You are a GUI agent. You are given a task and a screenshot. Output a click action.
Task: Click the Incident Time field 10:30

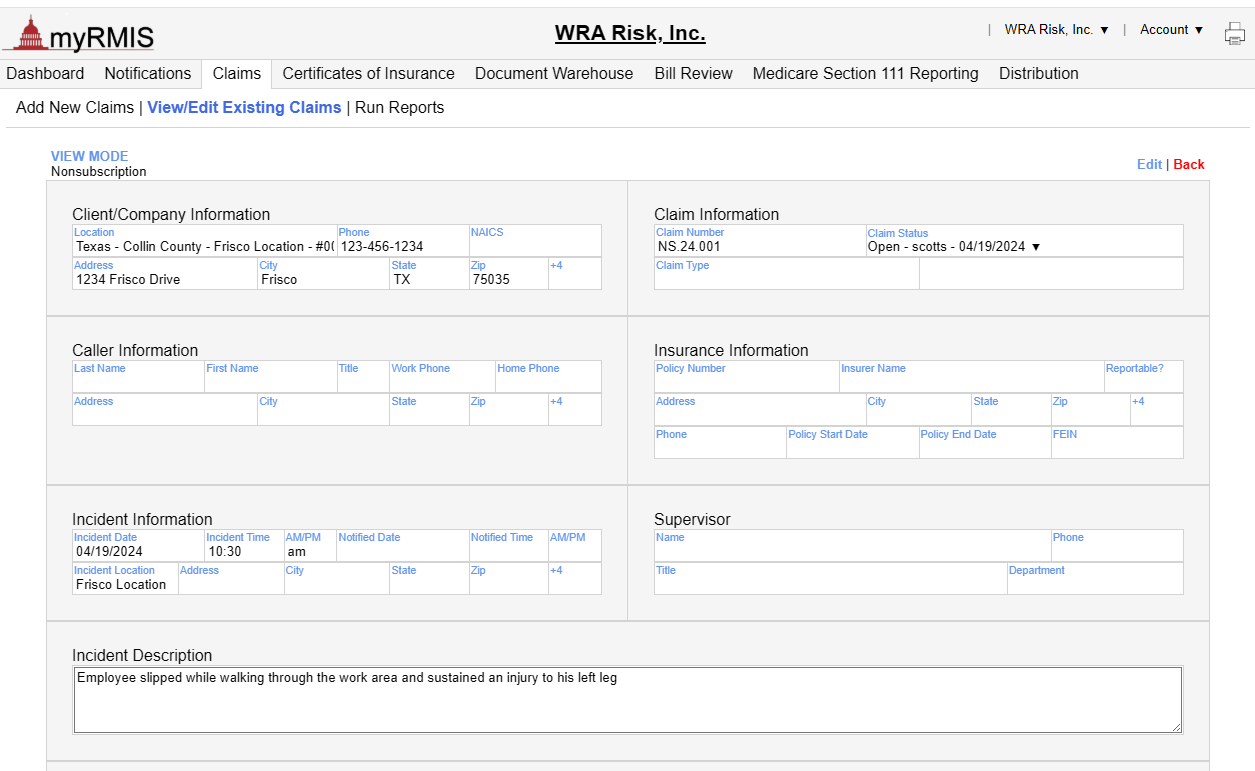coord(244,546)
